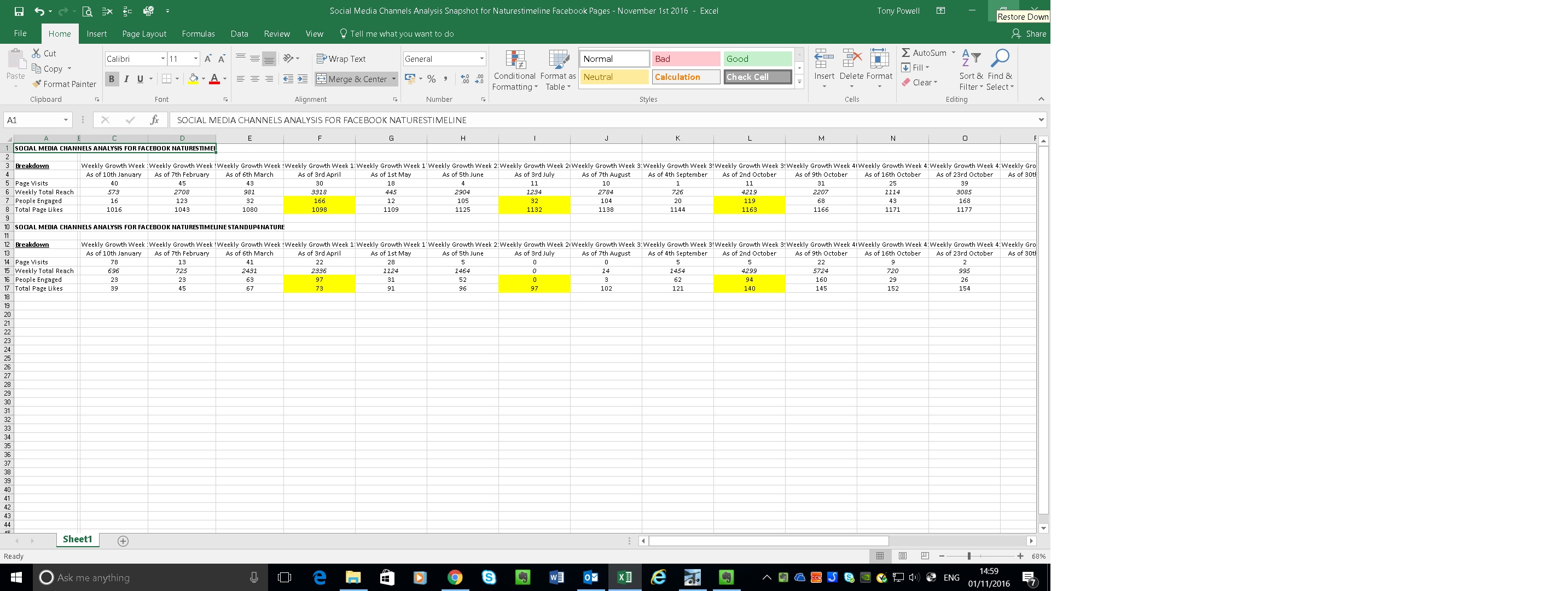Open the Page Layout ribbon tab
Viewport: 1568px width, 591px height.
pos(144,33)
